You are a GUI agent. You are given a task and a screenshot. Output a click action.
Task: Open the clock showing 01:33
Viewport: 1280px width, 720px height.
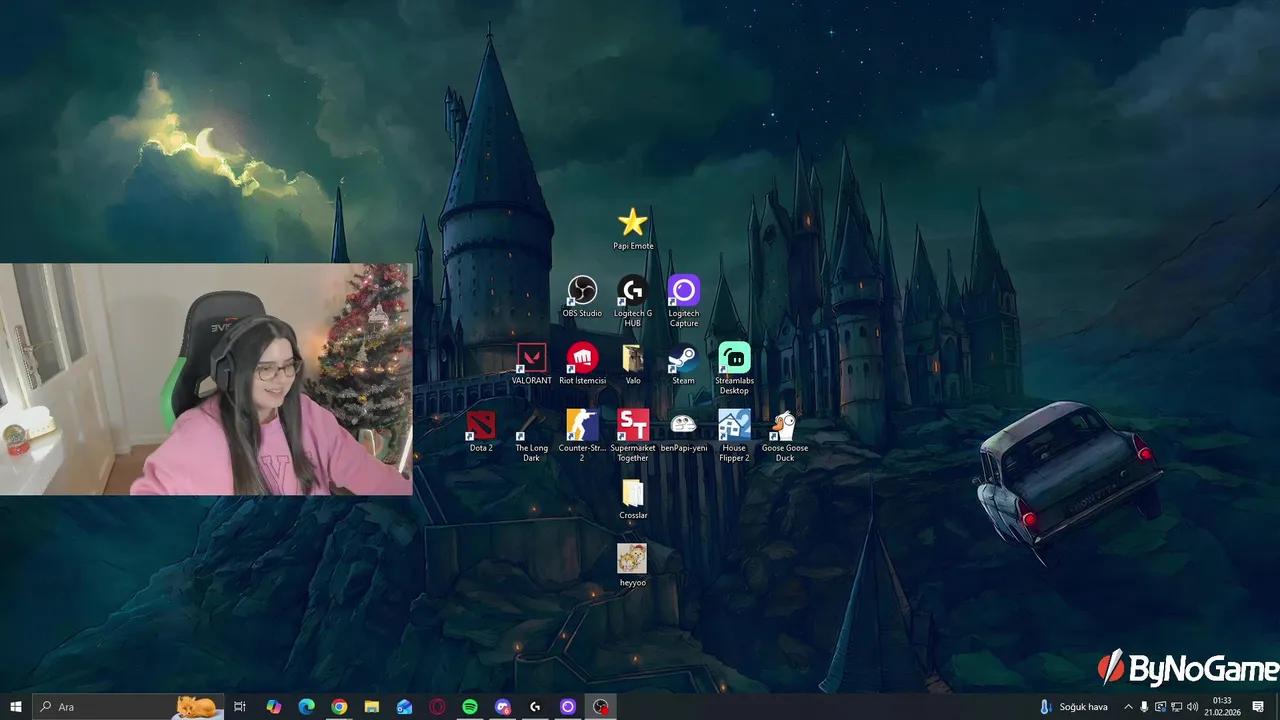click(x=1222, y=707)
